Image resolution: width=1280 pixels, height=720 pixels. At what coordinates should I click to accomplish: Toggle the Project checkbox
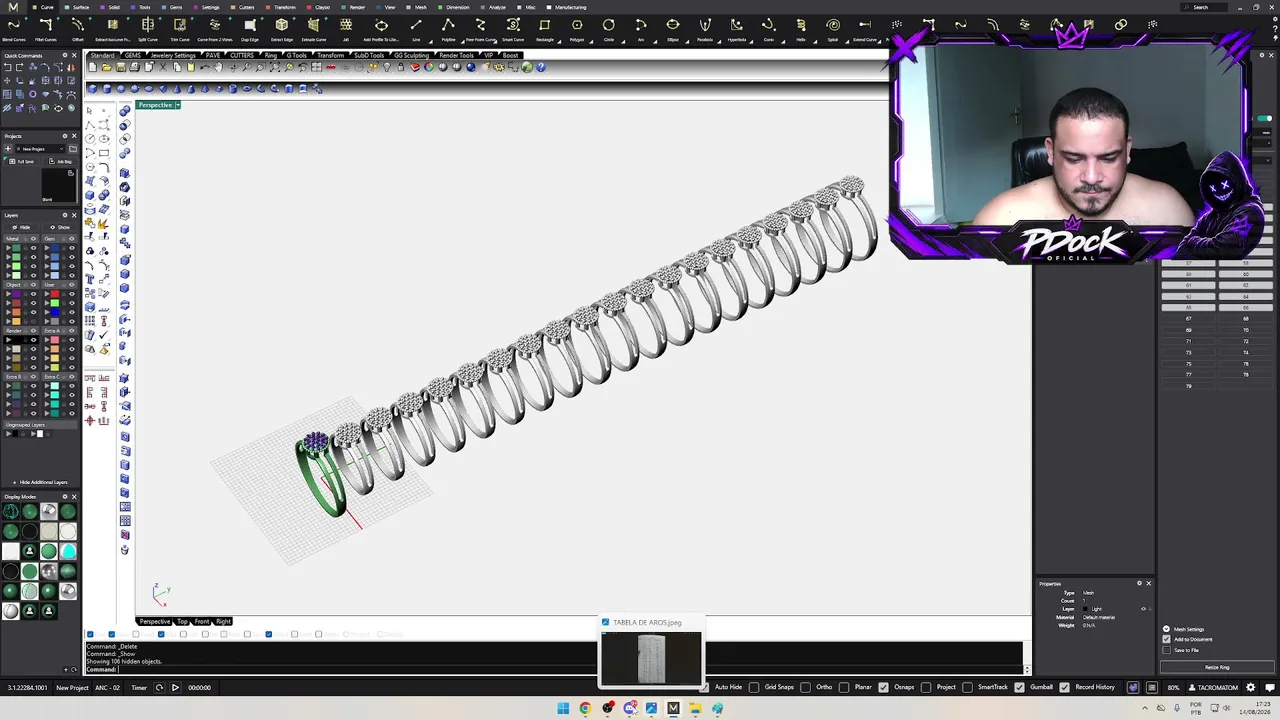coord(927,688)
